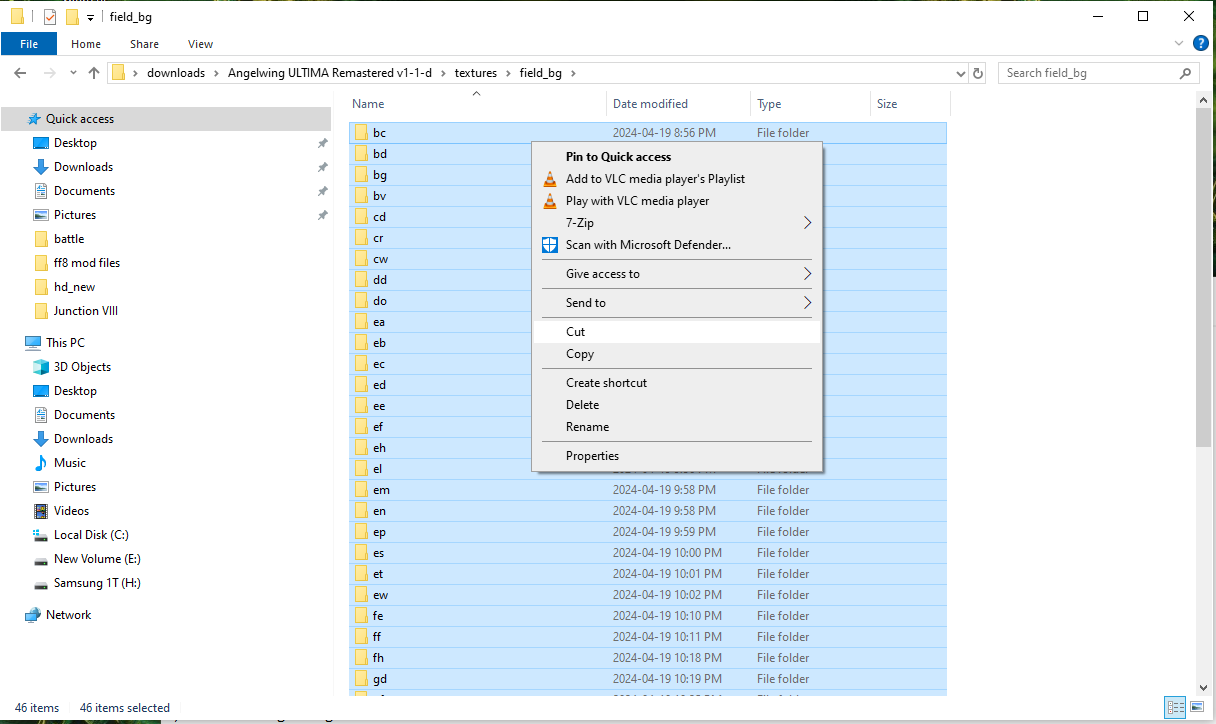The width and height of the screenshot is (1216, 724).
Task: Click the Refresh icon beside address bar
Action: 978,73
